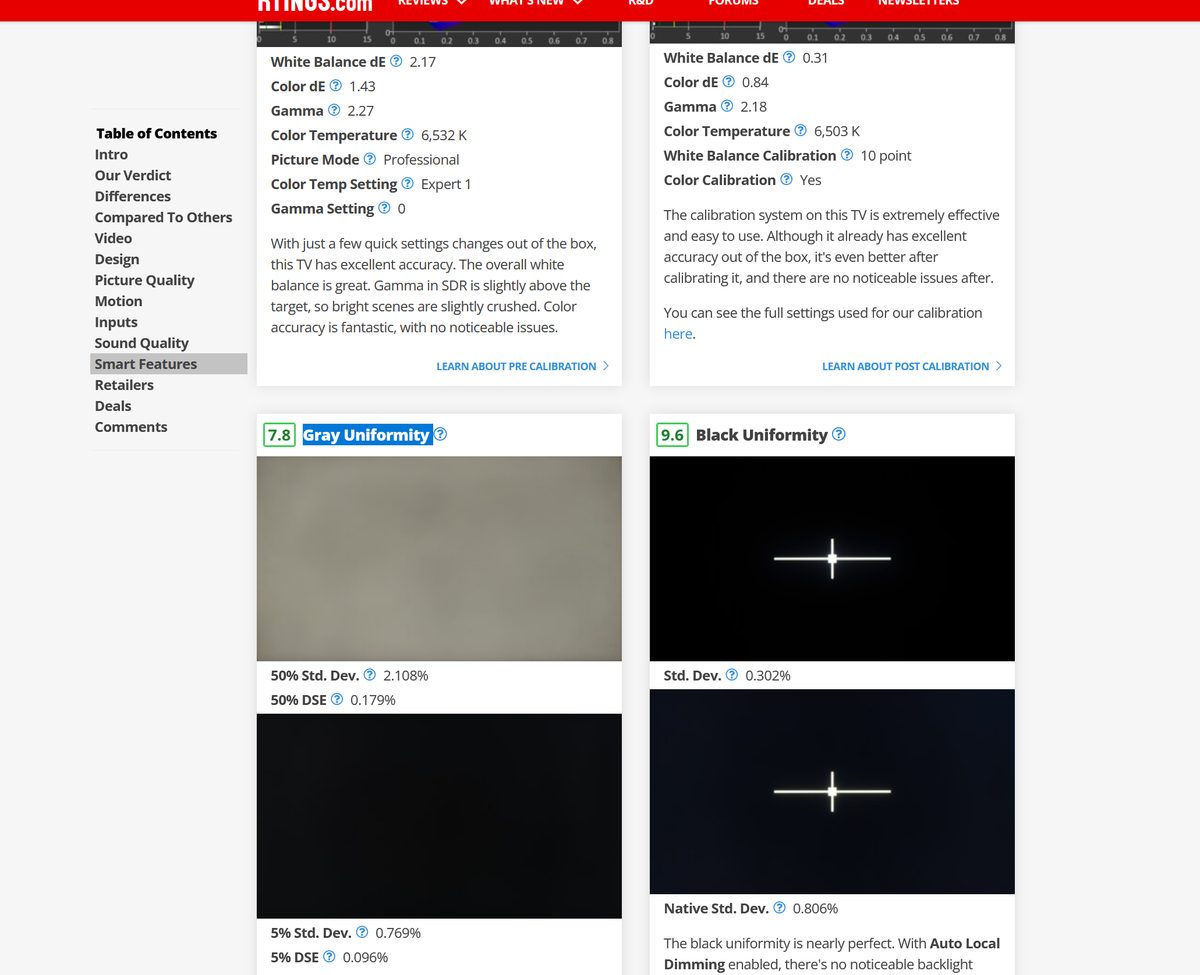The width and height of the screenshot is (1200, 975).
Task: Click the White Balance Calibration info icon
Action: [x=847, y=155]
